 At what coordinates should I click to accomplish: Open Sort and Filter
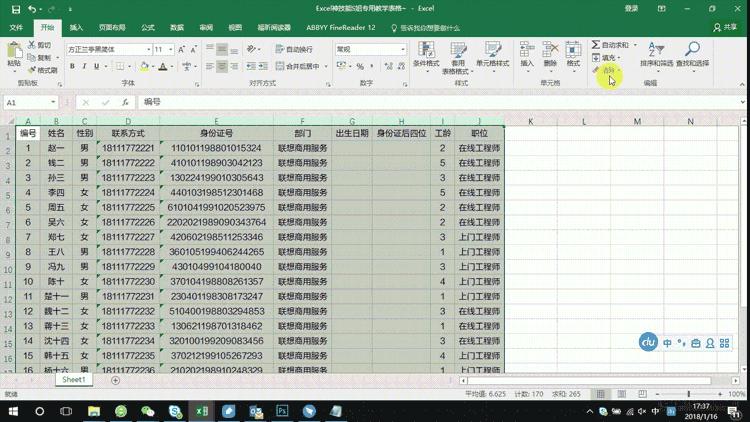656,56
